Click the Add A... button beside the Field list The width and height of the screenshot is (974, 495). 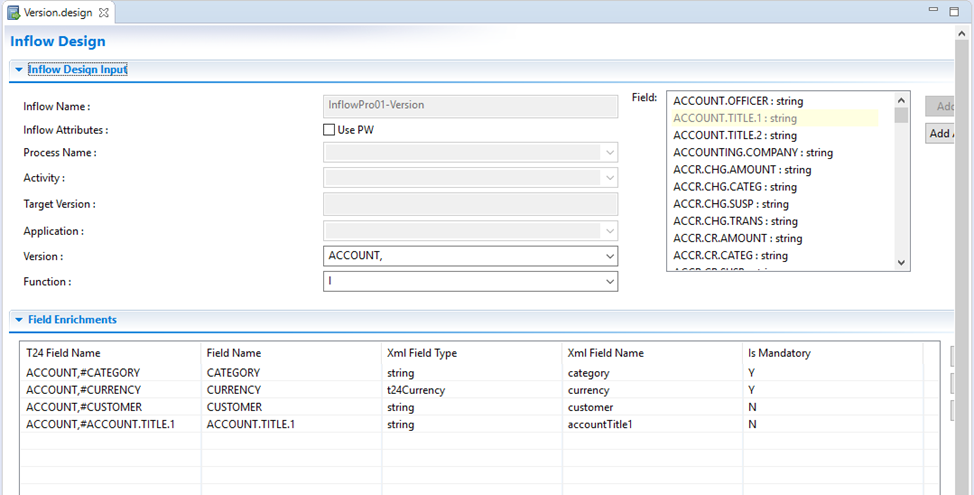tap(940, 133)
